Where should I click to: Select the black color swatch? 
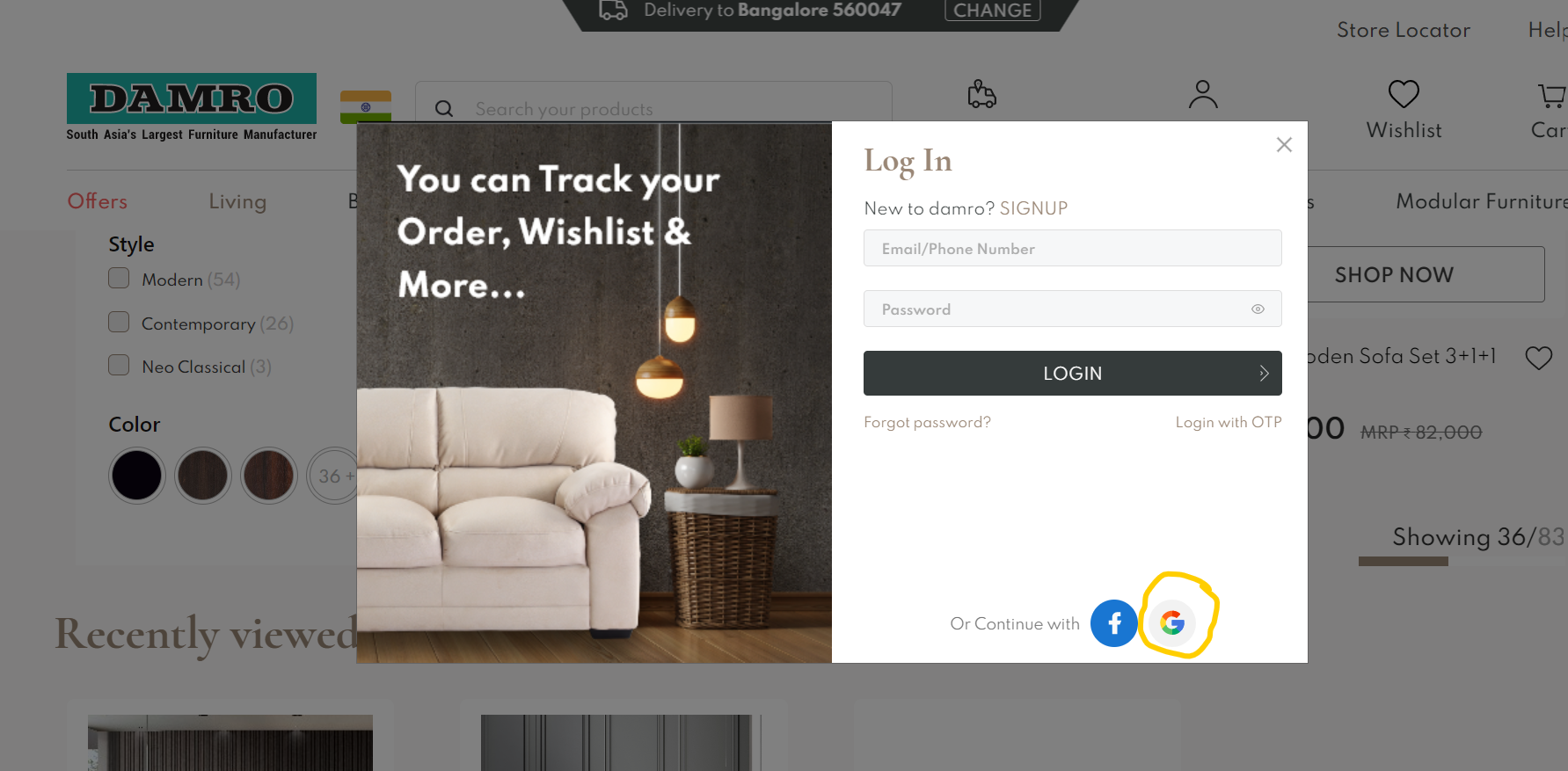click(x=136, y=476)
